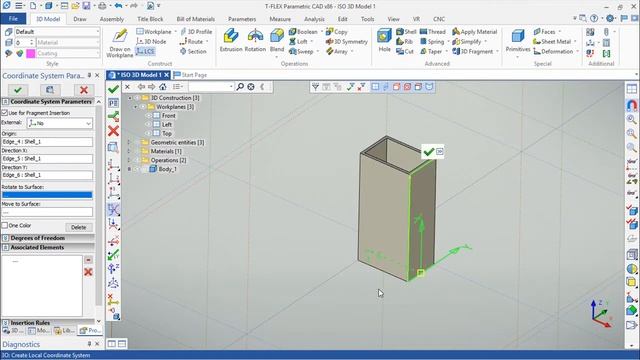This screenshot has width=640, height=360.
Task: Click the filter funnel icon in viewport toolbar
Action: click(x=315, y=87)
